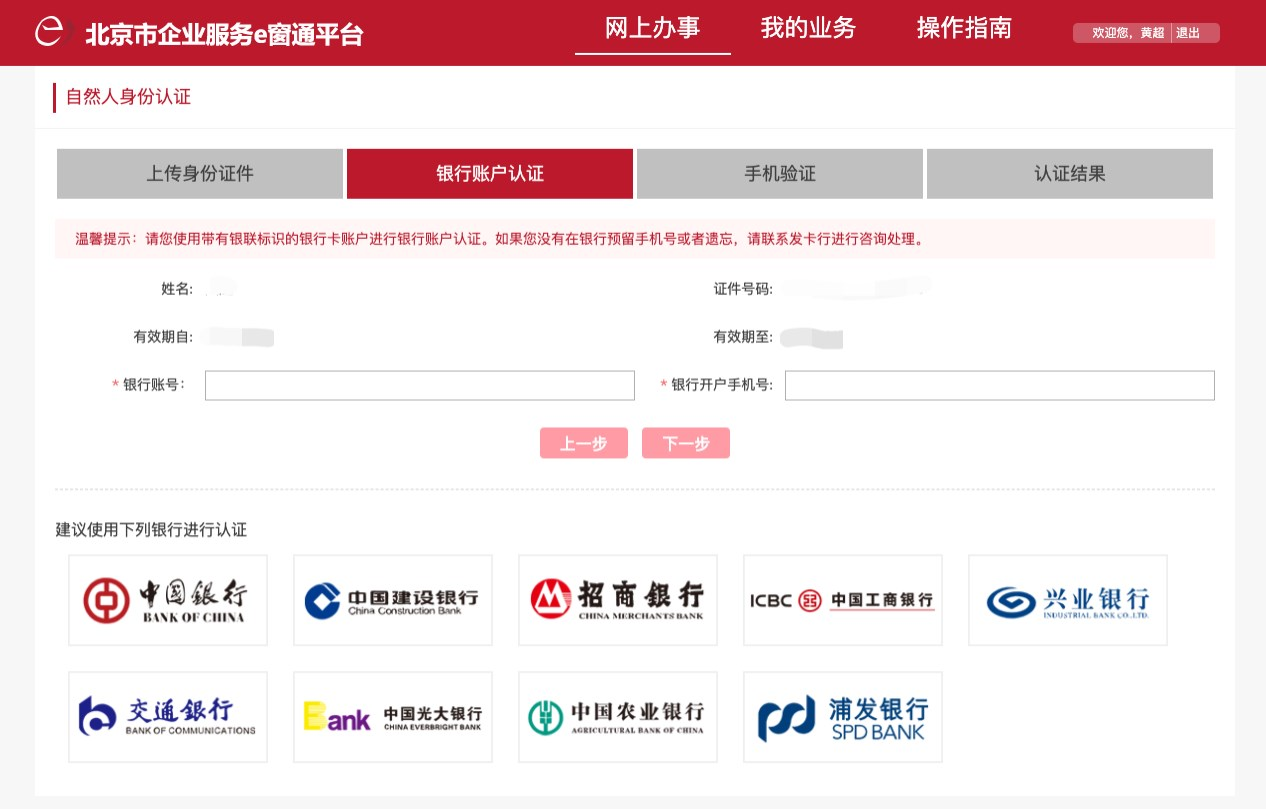Pick the China Merchants Bank logo
The height and width of the screenshot is (809, 1266).
coord(618,600)
